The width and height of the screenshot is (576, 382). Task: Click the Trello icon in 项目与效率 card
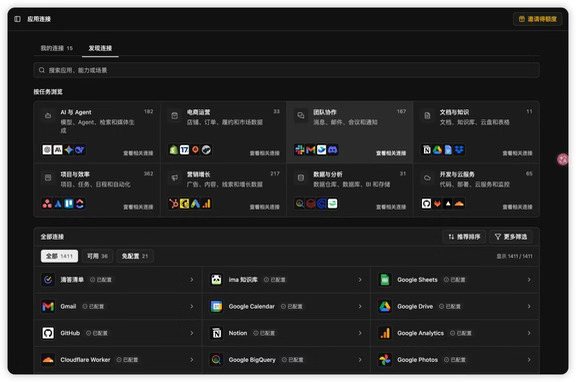(69, 203)
